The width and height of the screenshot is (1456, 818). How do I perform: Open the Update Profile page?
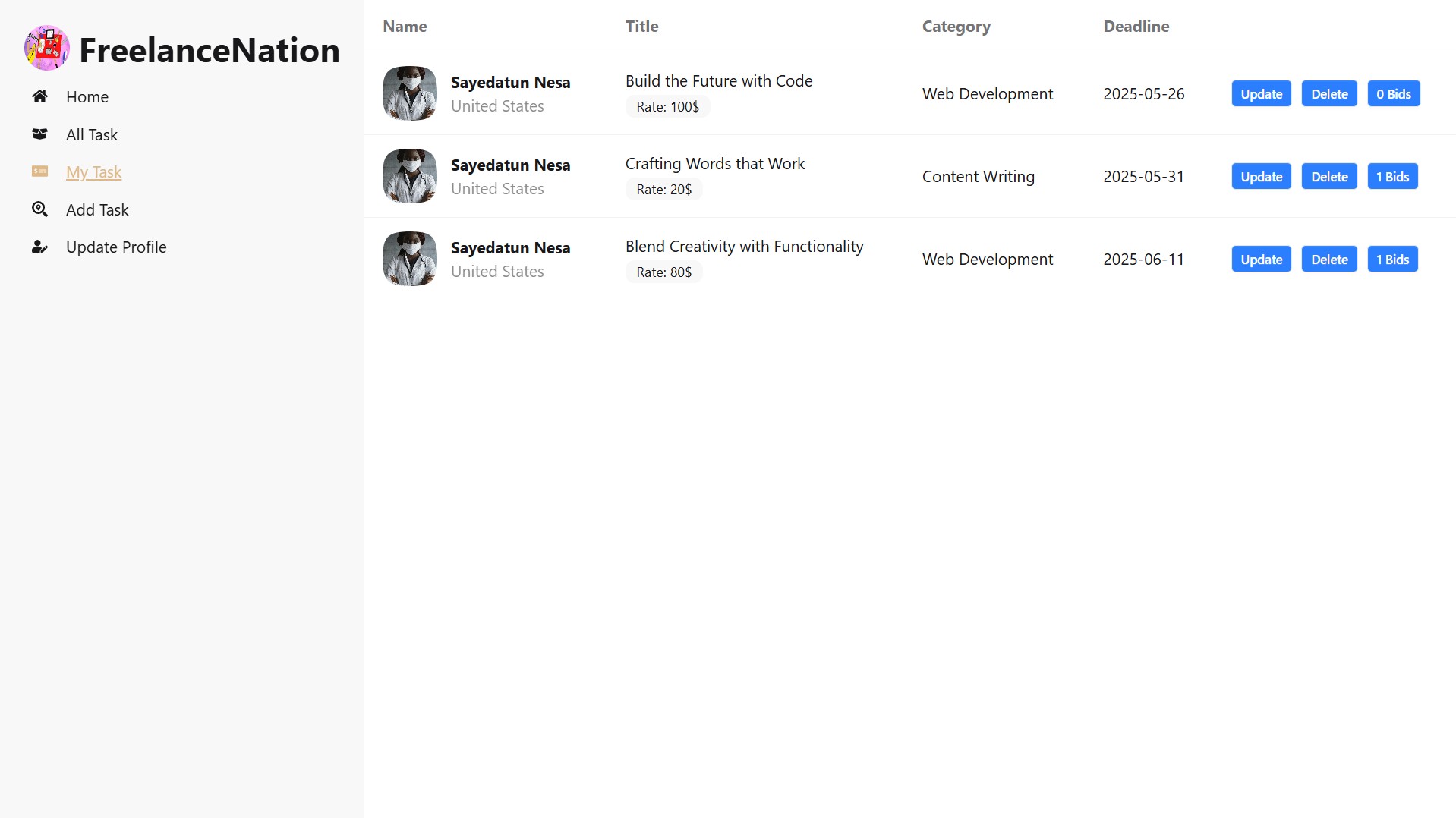116,247
